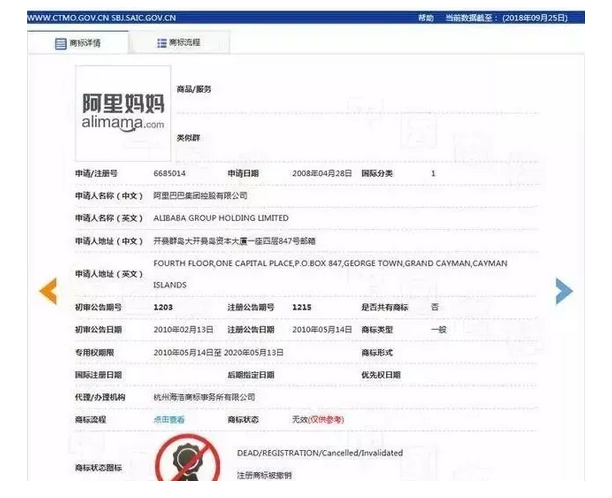Select registration number 6685014

coord(169,173)
